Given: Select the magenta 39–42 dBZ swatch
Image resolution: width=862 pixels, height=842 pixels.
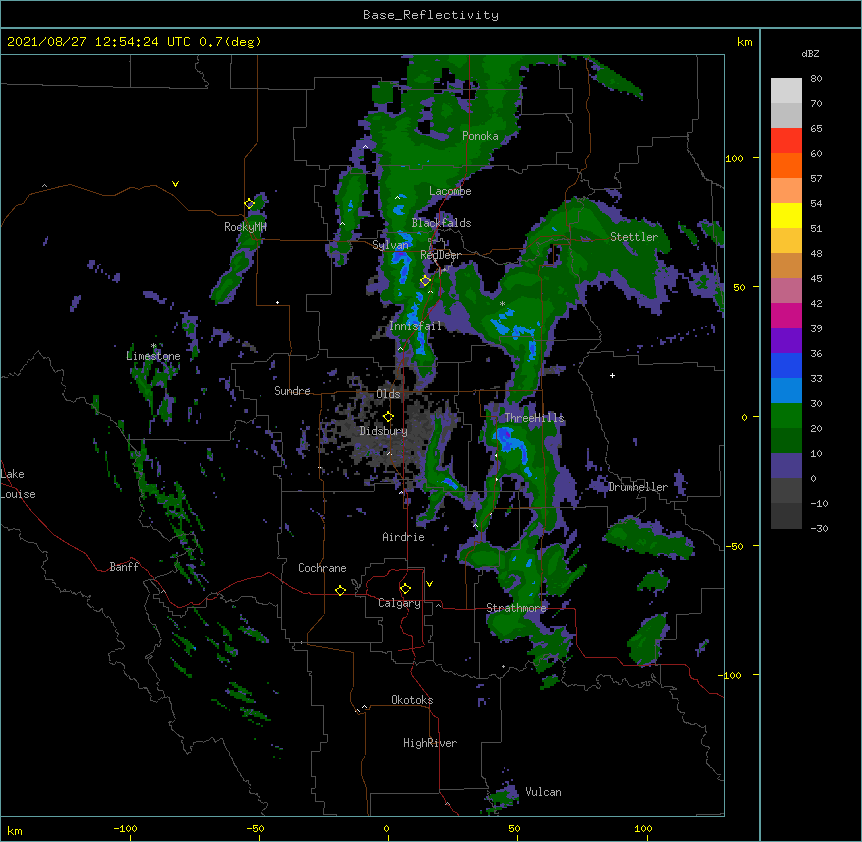Looking at the screenshot, I should click(x=786, y=315).
